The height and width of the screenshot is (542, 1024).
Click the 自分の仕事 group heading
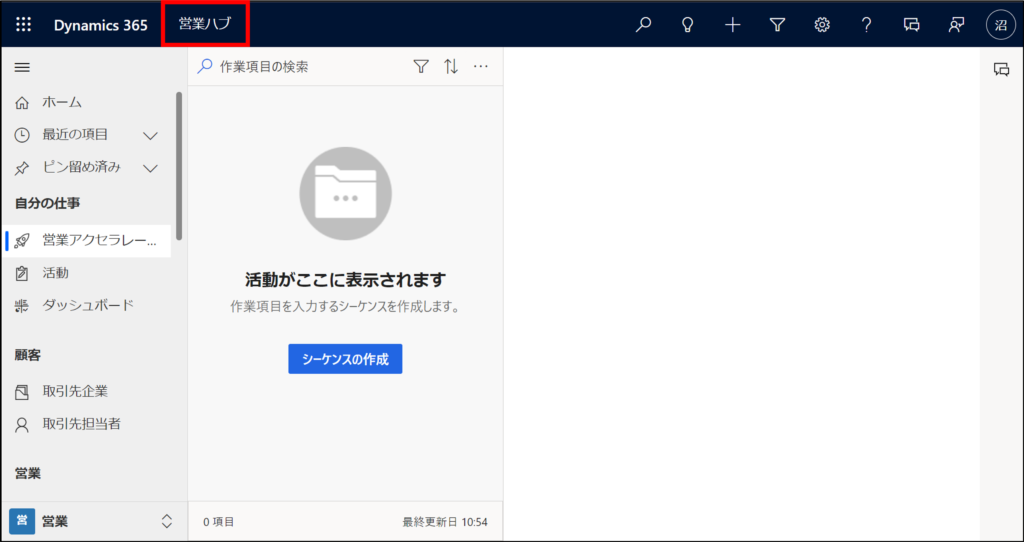tap(48, 204)
